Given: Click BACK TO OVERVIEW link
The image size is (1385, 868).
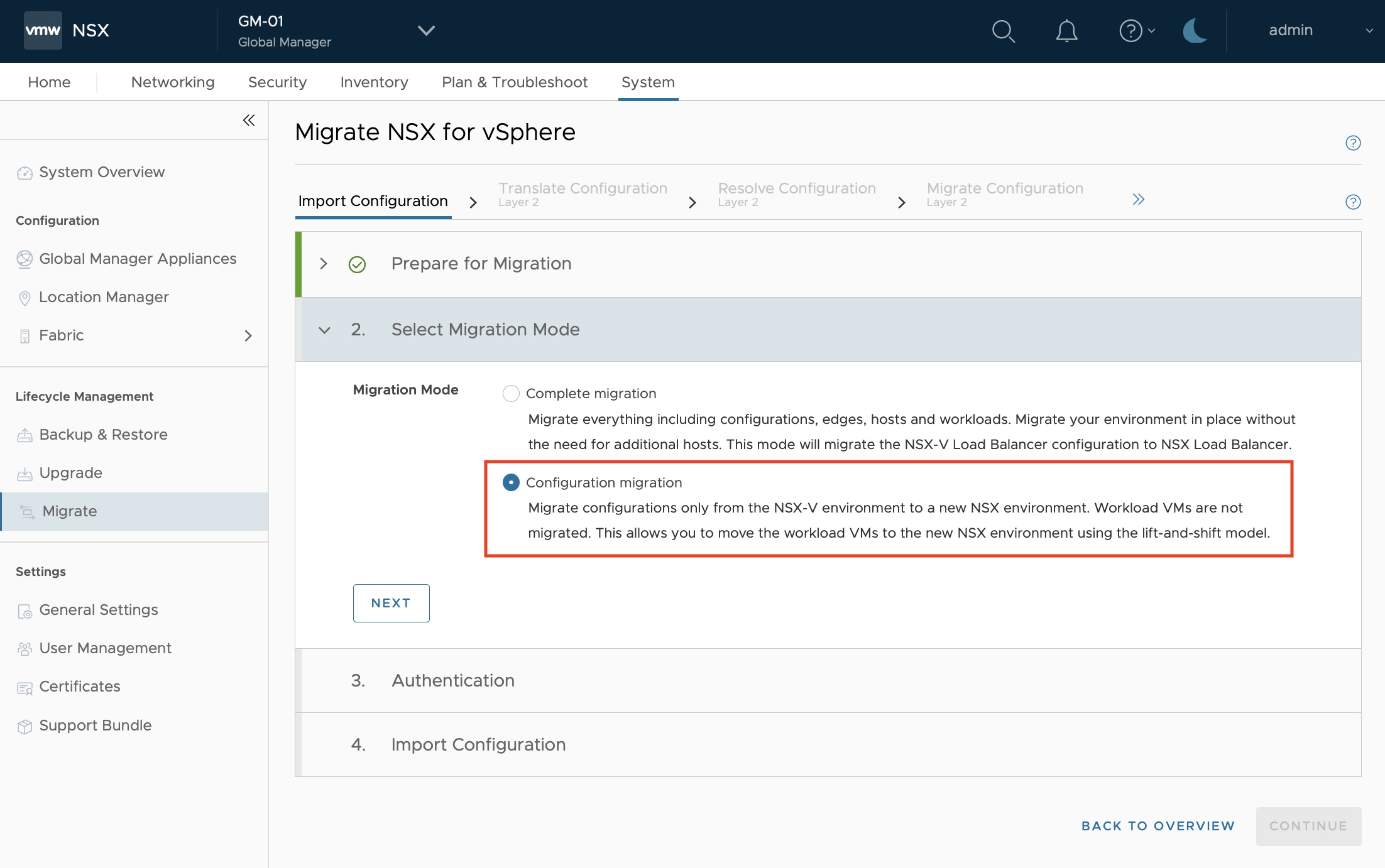Looking at the screenshot, I should (1158, 826).
